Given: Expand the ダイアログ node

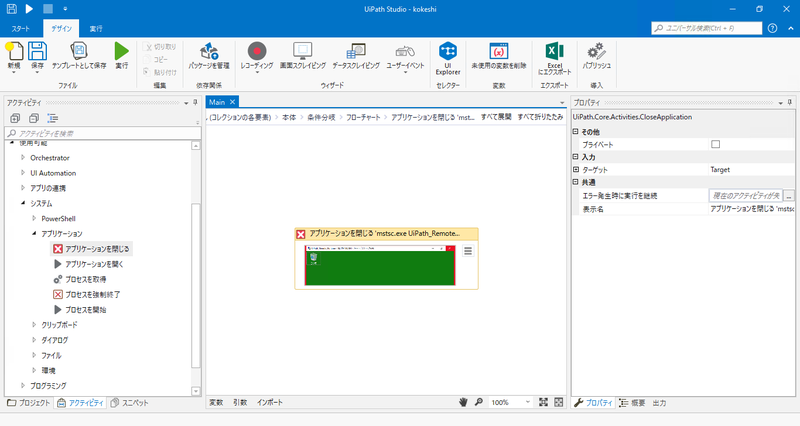Looking at the screenshot, I should [34, 340].
